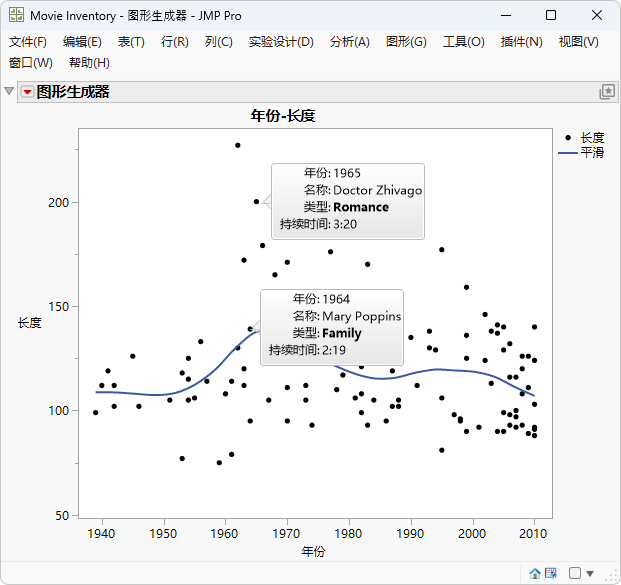Click the 长度 legend dot marker
The height and width of the screenshot is (585, 621).
point(568,137)
